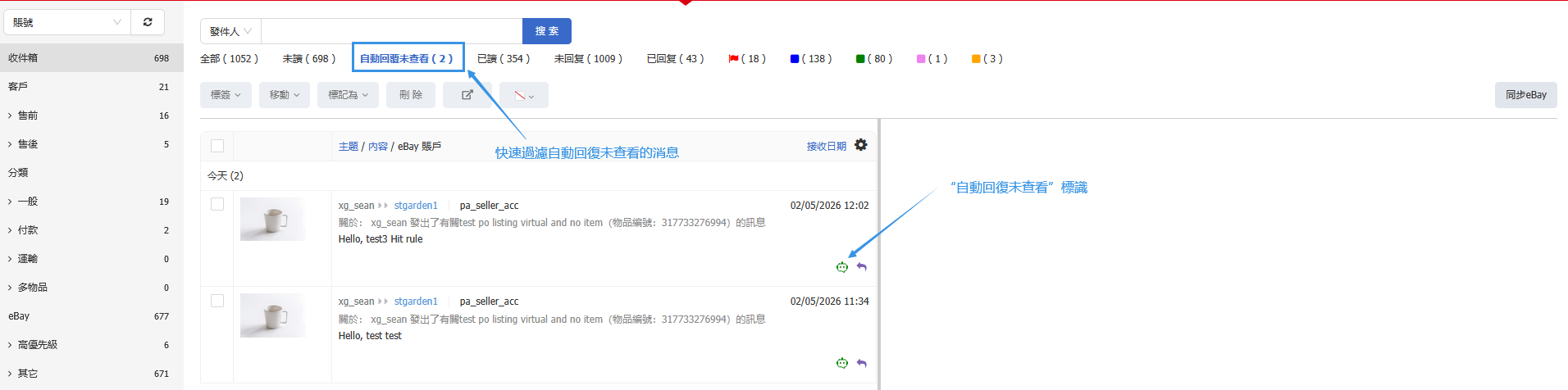This screenshot has height=390, width=1568.
Task: Check the box for 12:02 message
Action: pos(217,204)
